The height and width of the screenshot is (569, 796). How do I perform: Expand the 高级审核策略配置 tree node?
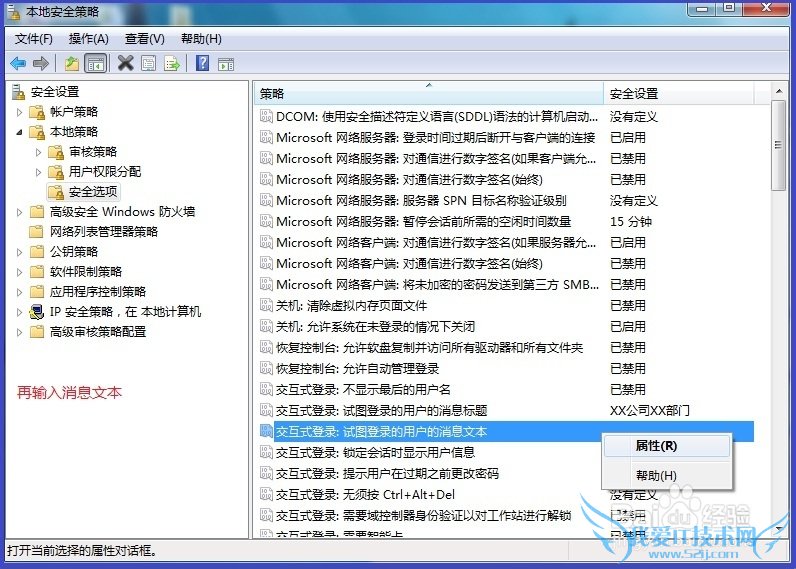19,332
